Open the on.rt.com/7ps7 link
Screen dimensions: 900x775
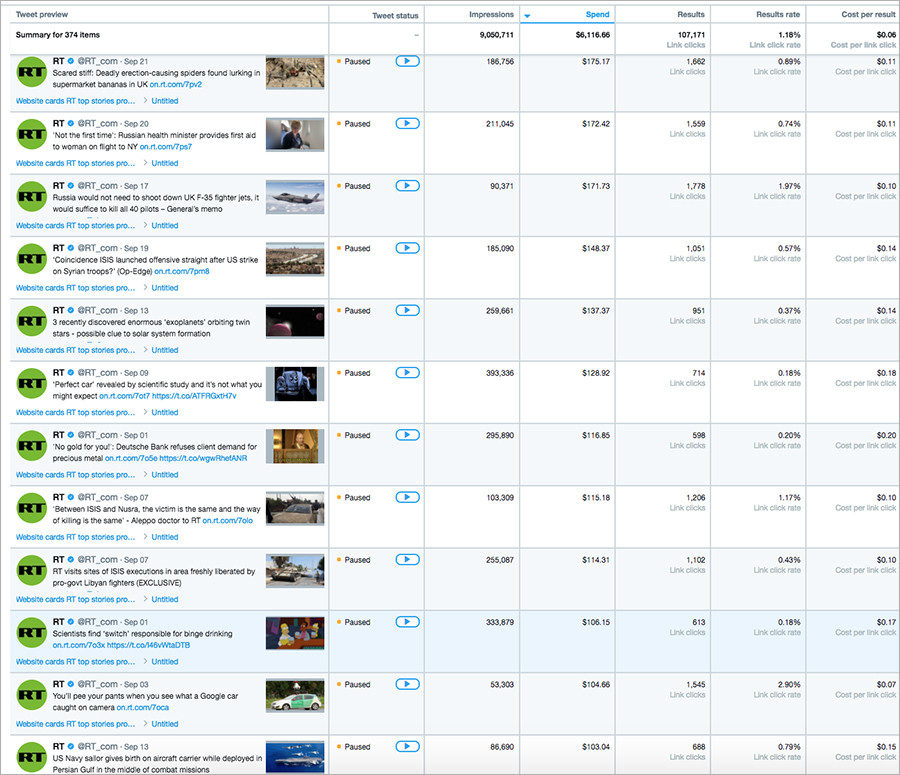[x=166, y=147]
